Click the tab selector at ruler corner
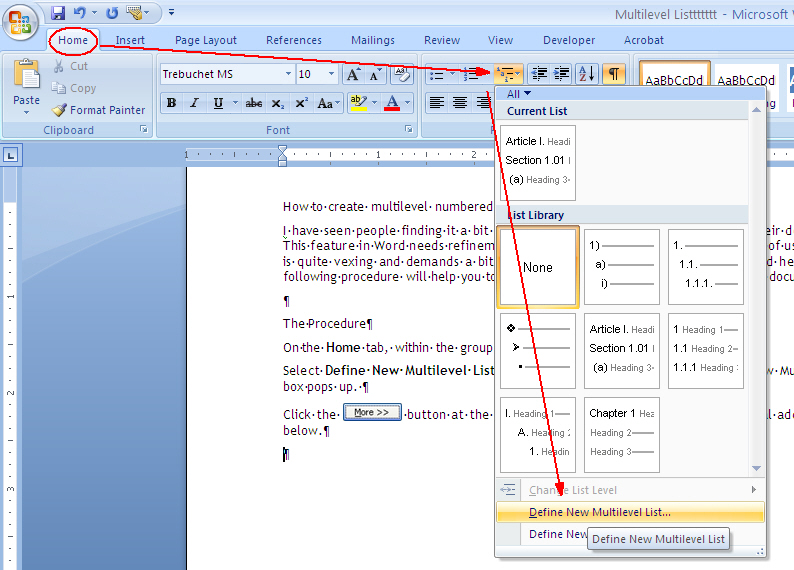Screen dimensions: 794x570 tap(11, 154)
